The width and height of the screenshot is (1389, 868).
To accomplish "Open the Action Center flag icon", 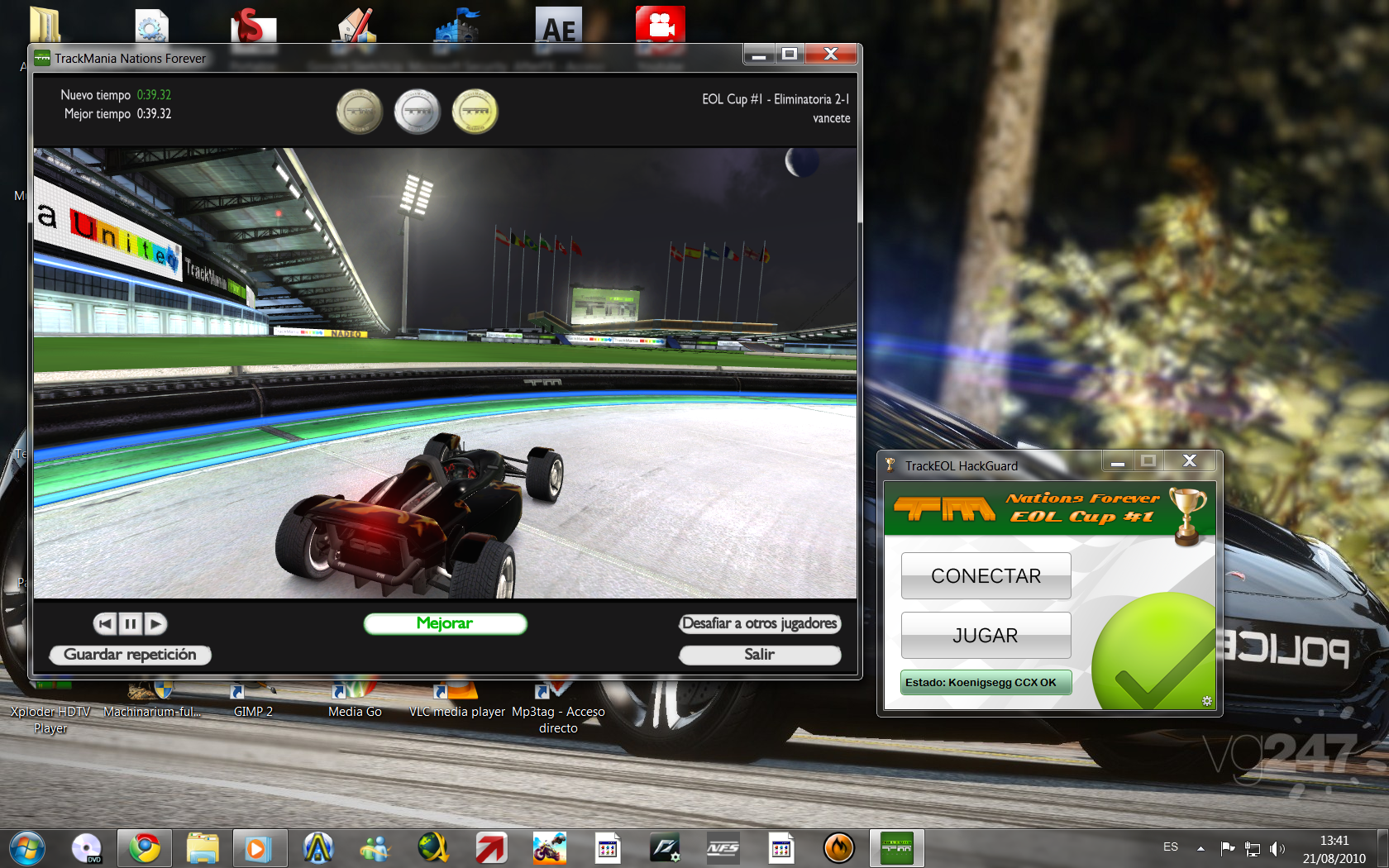I will click(1228, 848).
